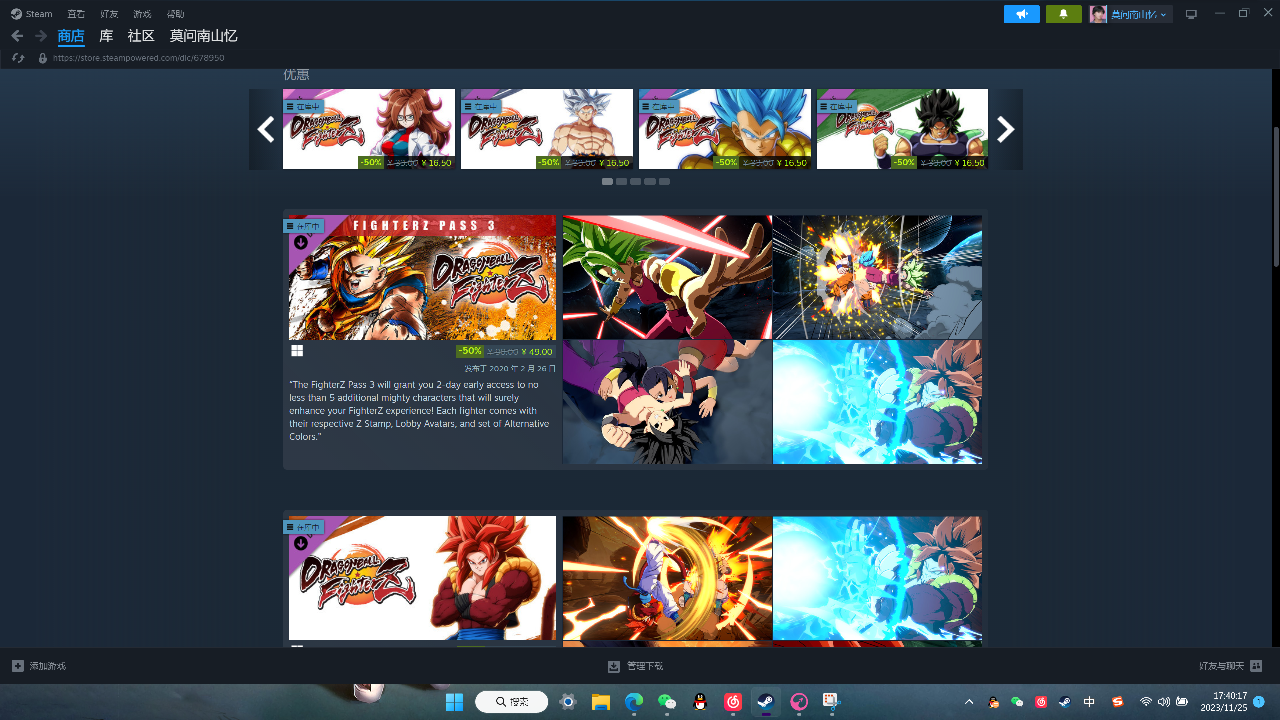
Task: Show previous carousel items with left chevron
Action: [x=265, y=129]
